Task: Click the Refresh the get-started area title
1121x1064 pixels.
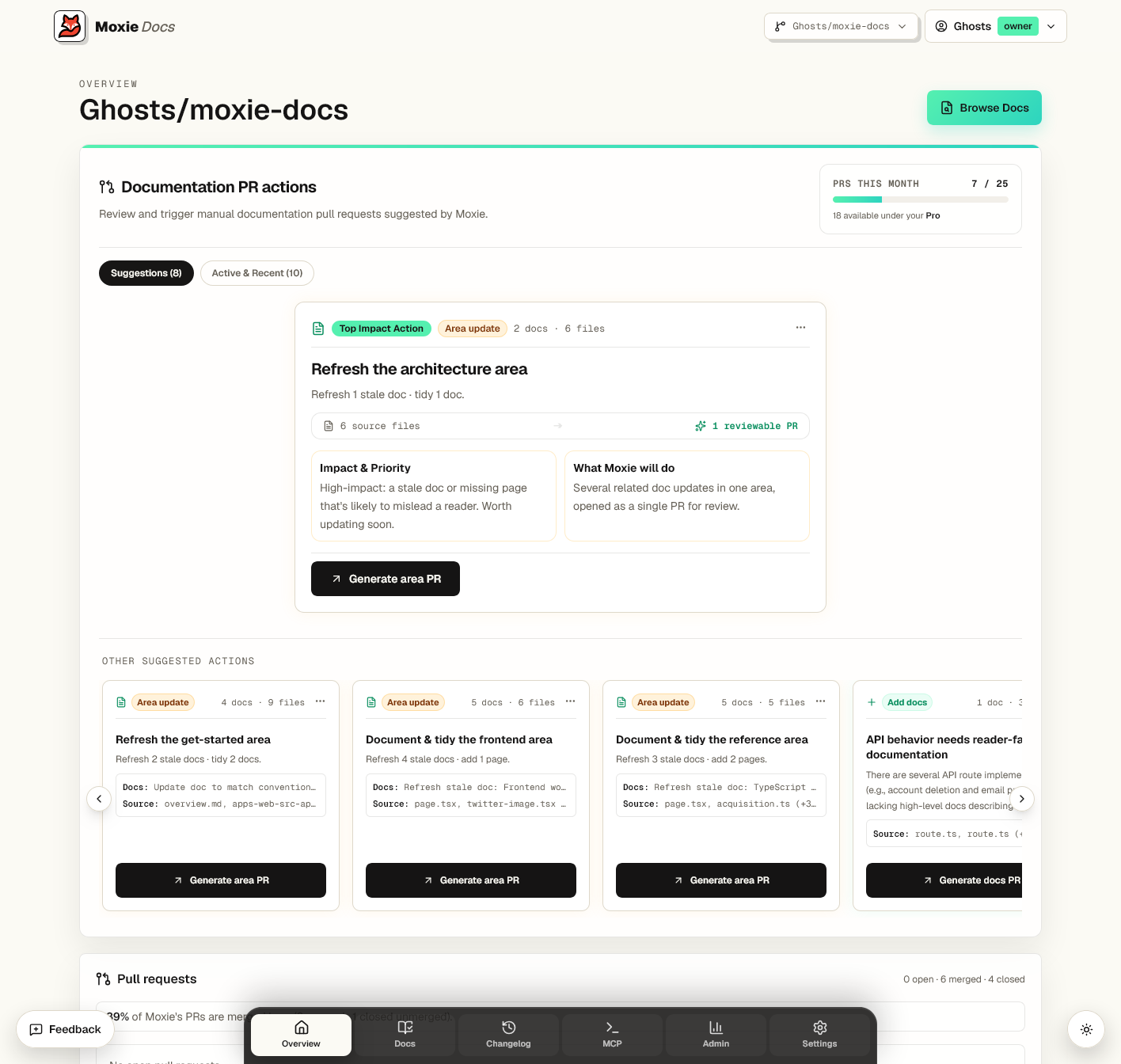Action: (x=193, y=739)
